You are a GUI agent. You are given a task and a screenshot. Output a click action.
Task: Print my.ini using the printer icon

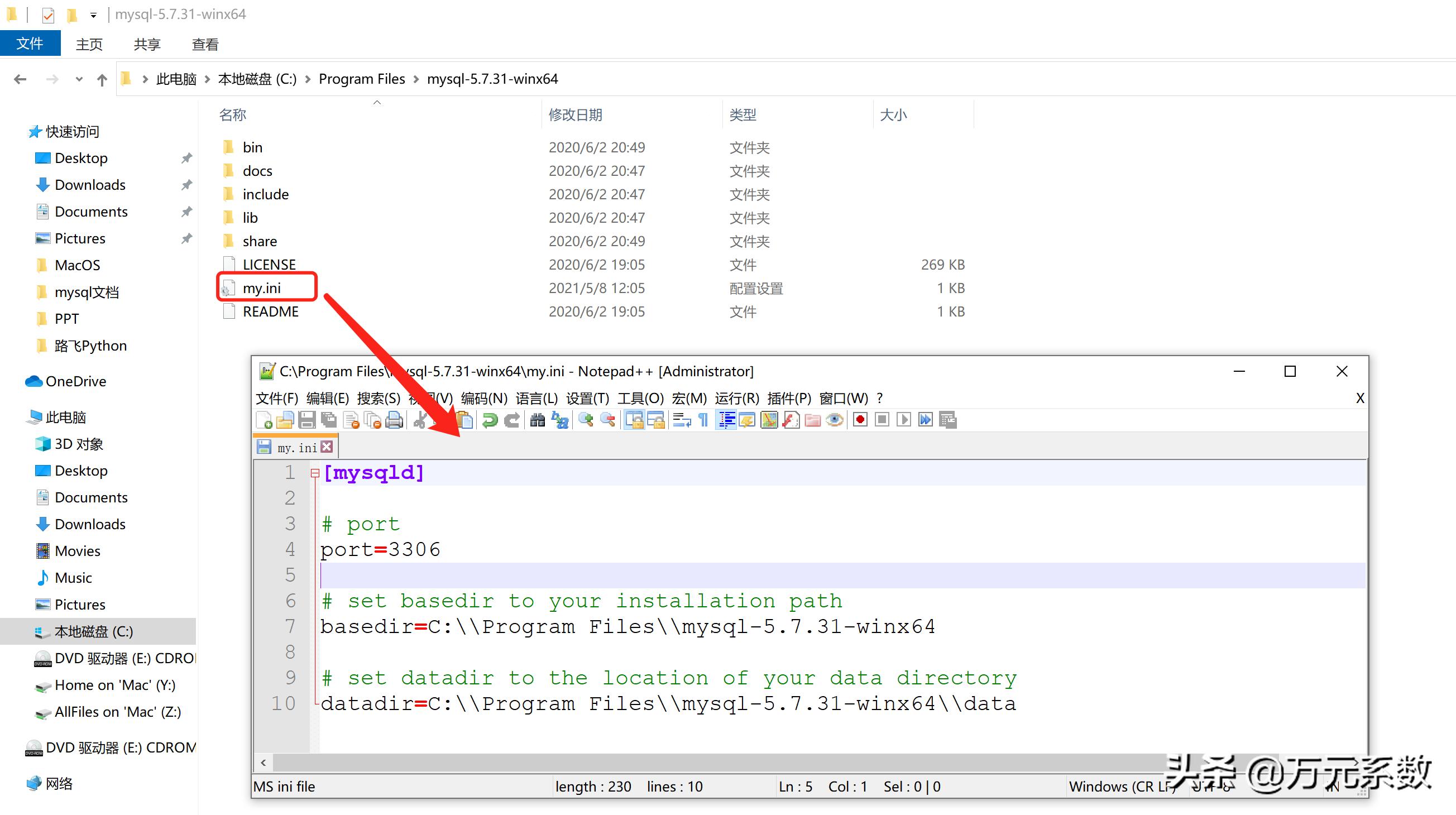[395, 419]
